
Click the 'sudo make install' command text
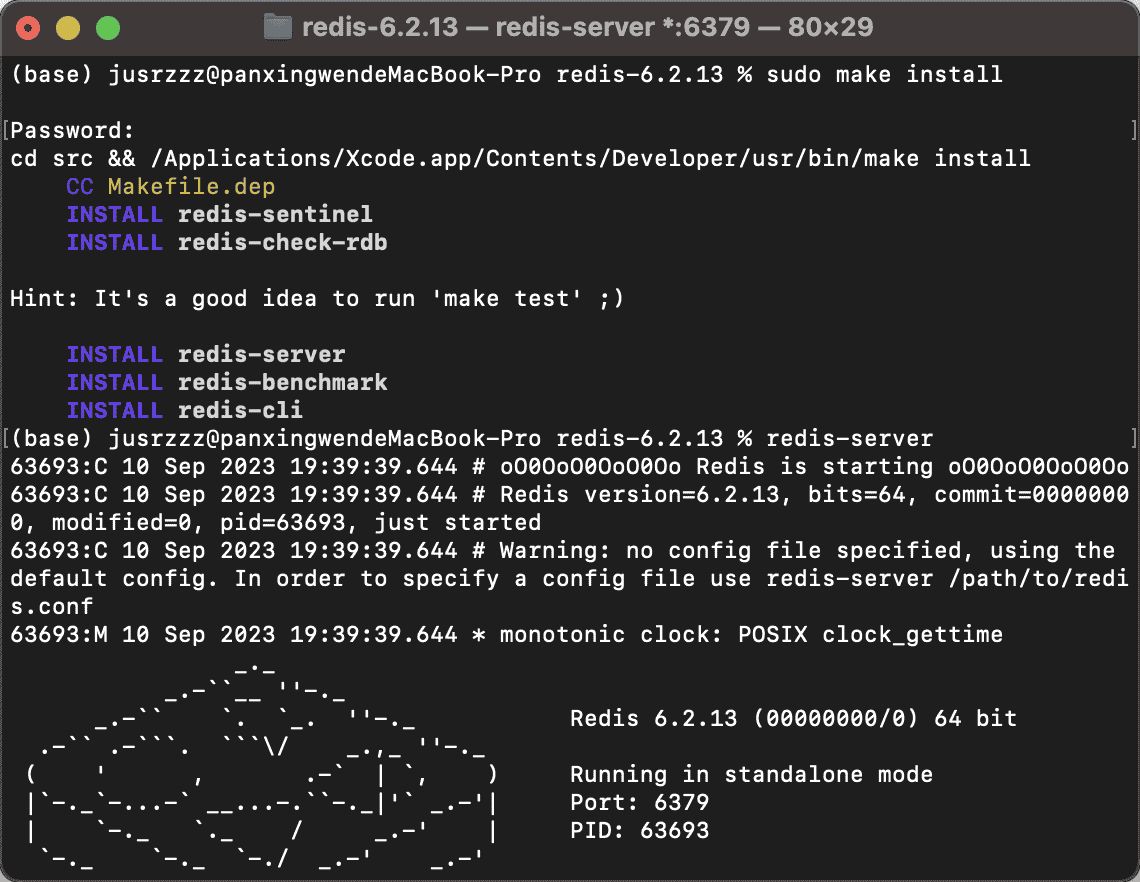point(884,75)
